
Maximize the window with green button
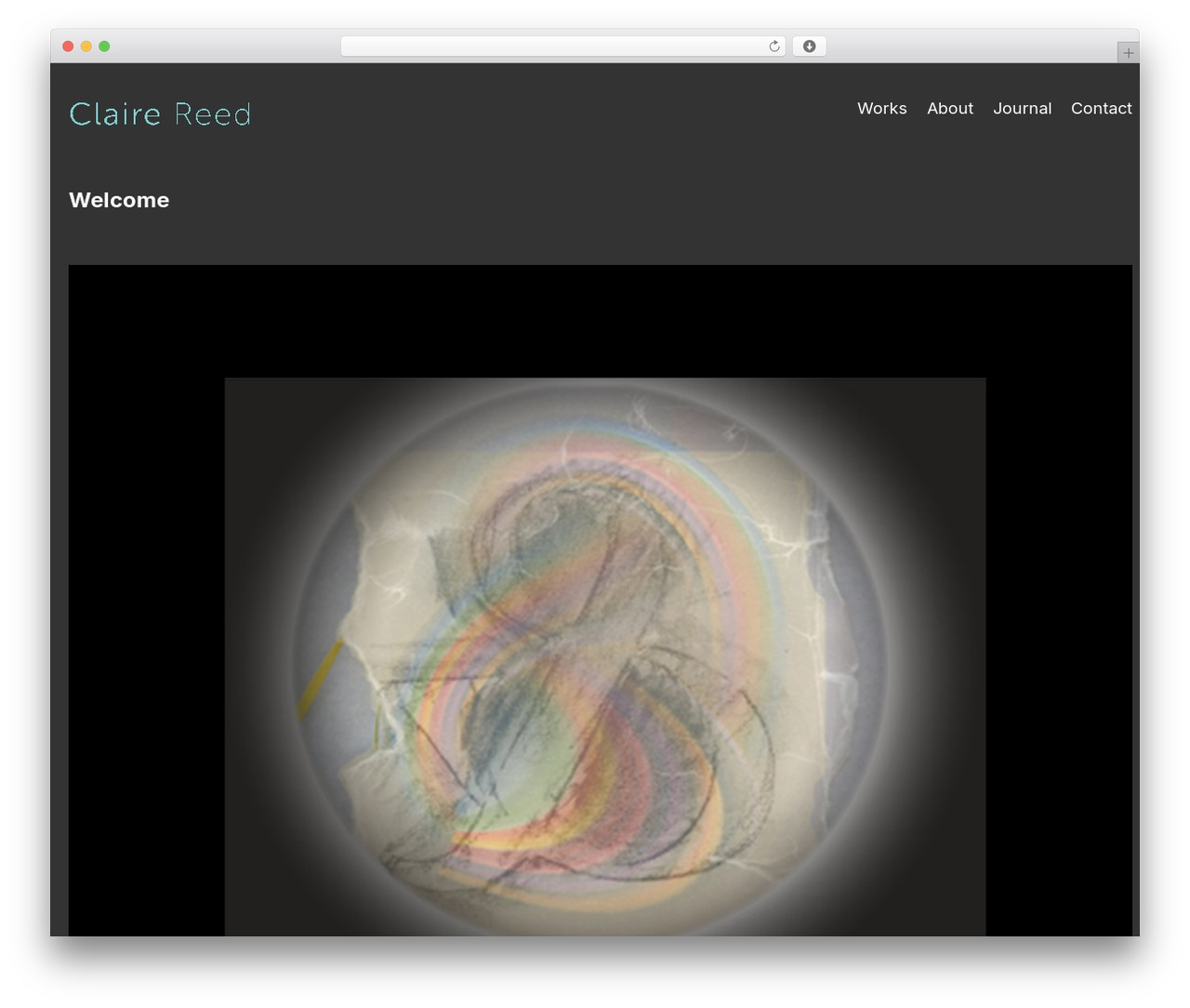click(104, 46)
